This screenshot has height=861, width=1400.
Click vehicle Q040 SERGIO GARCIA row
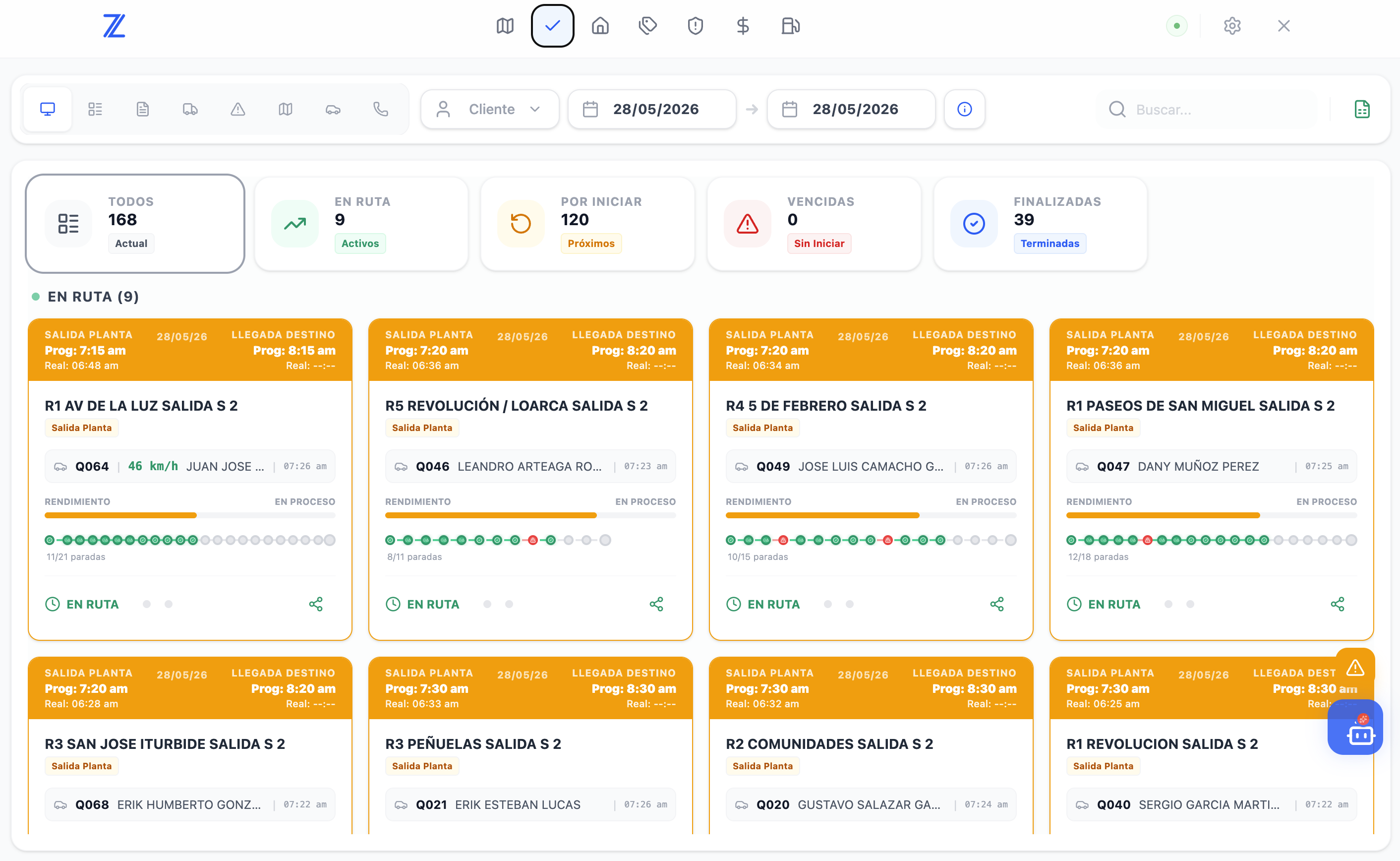[x=1212, y=804]
